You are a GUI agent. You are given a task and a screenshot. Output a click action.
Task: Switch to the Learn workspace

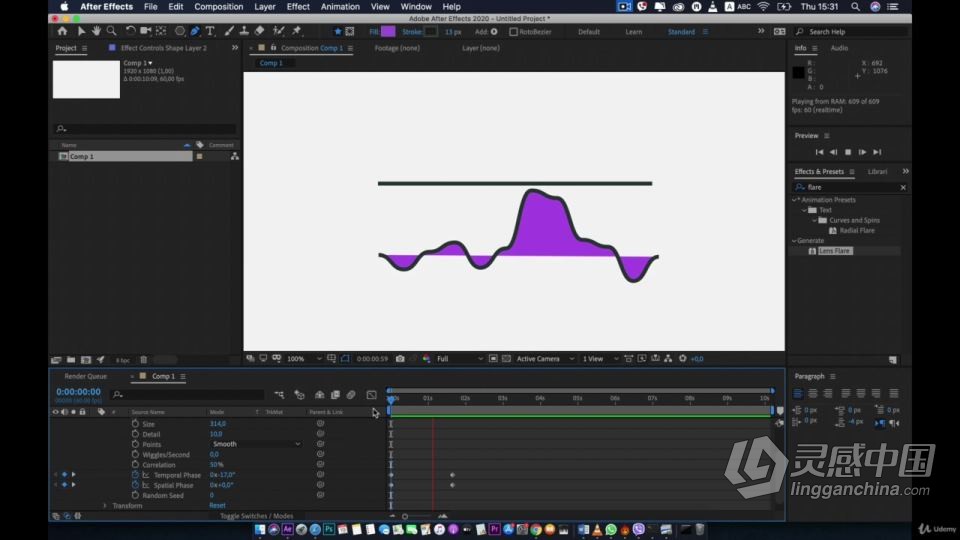tap(634, 32)
